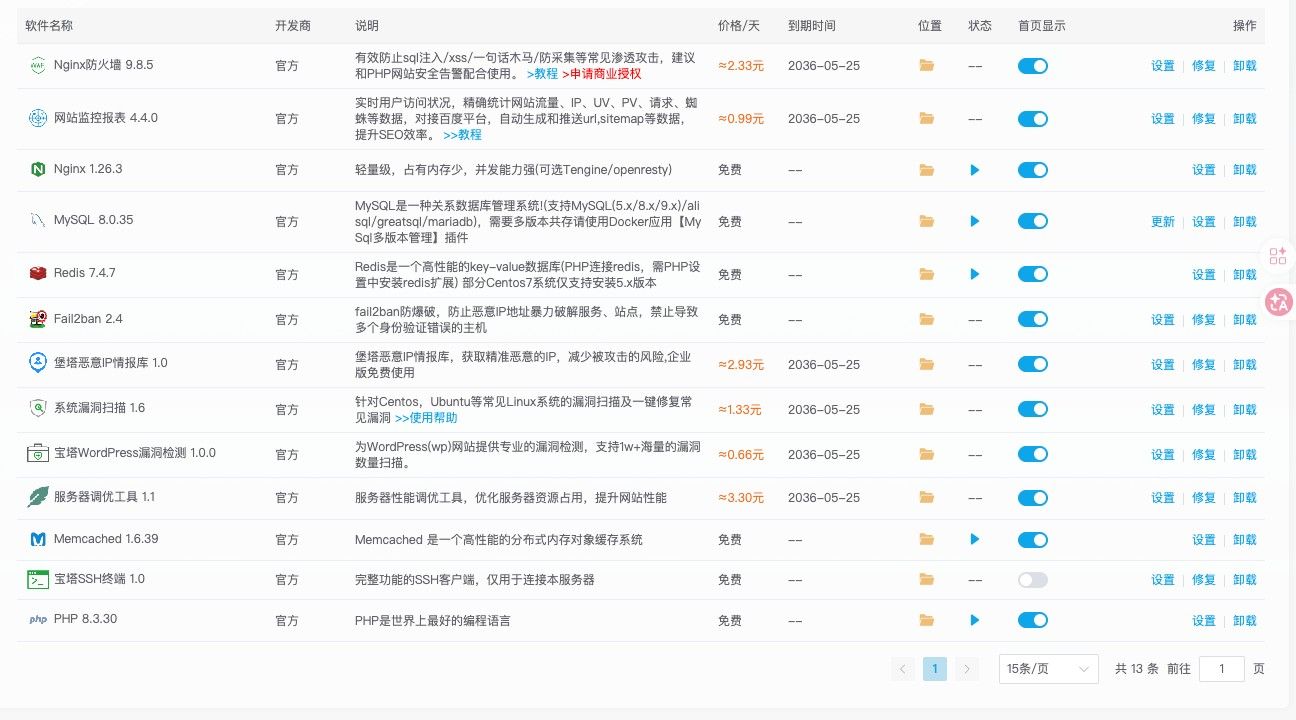Click the Redis red cube logo
The width and height of the screenshot is (1296, 720).
37,273
